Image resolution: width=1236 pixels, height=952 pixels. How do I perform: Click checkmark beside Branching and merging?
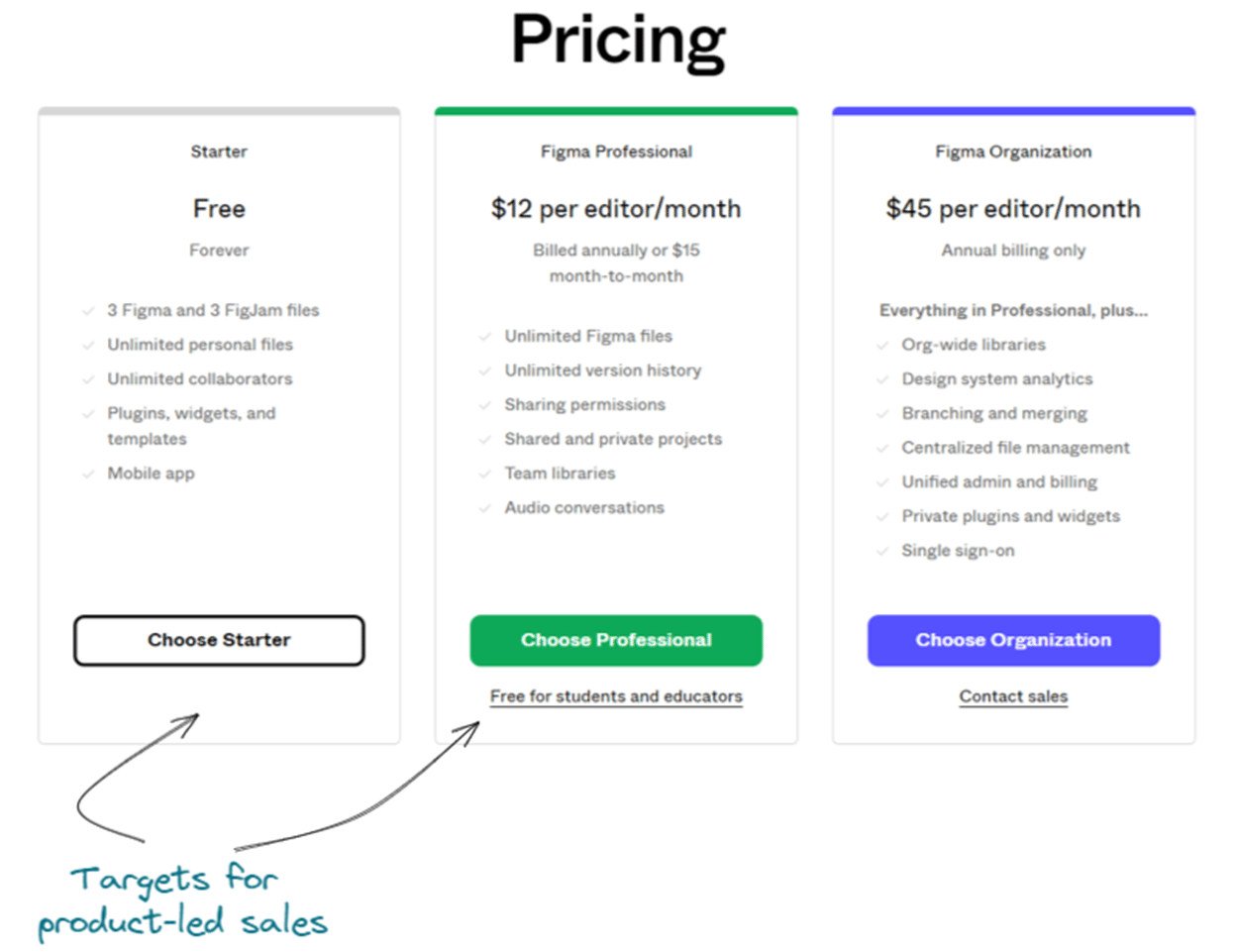882,413
